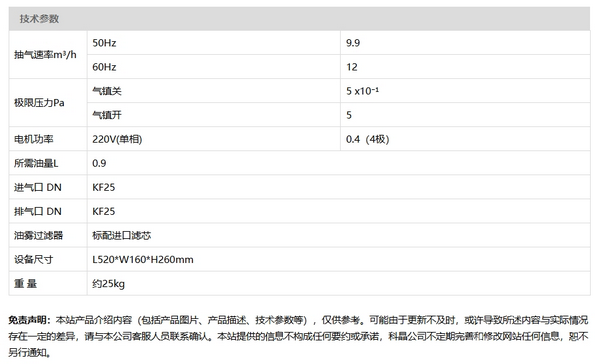Click the 5 x10⁻¹ value
This screenshot has height=364, width=600.
pos(362,91)
